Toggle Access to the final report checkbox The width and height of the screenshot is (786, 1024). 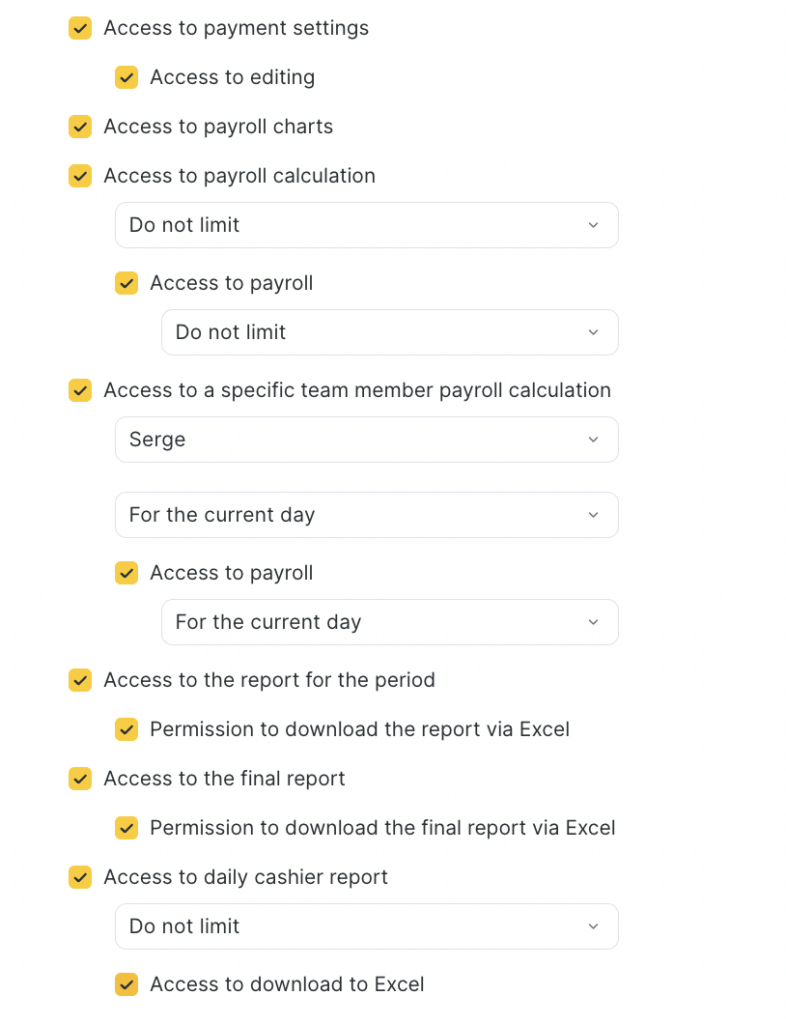[x=80, y=779]
